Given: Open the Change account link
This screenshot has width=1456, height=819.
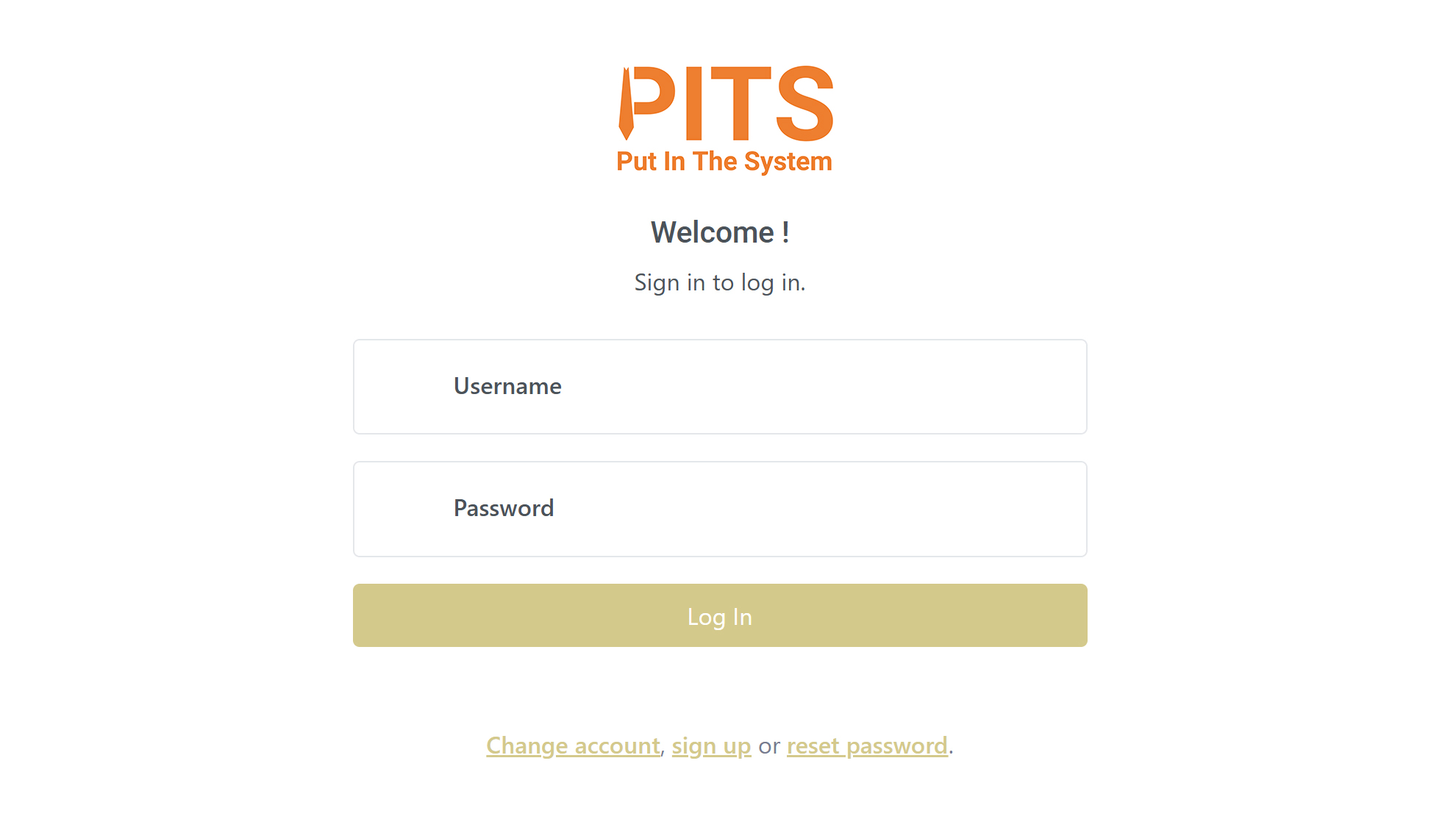Looking at the screenshot, I should [573, 746].
